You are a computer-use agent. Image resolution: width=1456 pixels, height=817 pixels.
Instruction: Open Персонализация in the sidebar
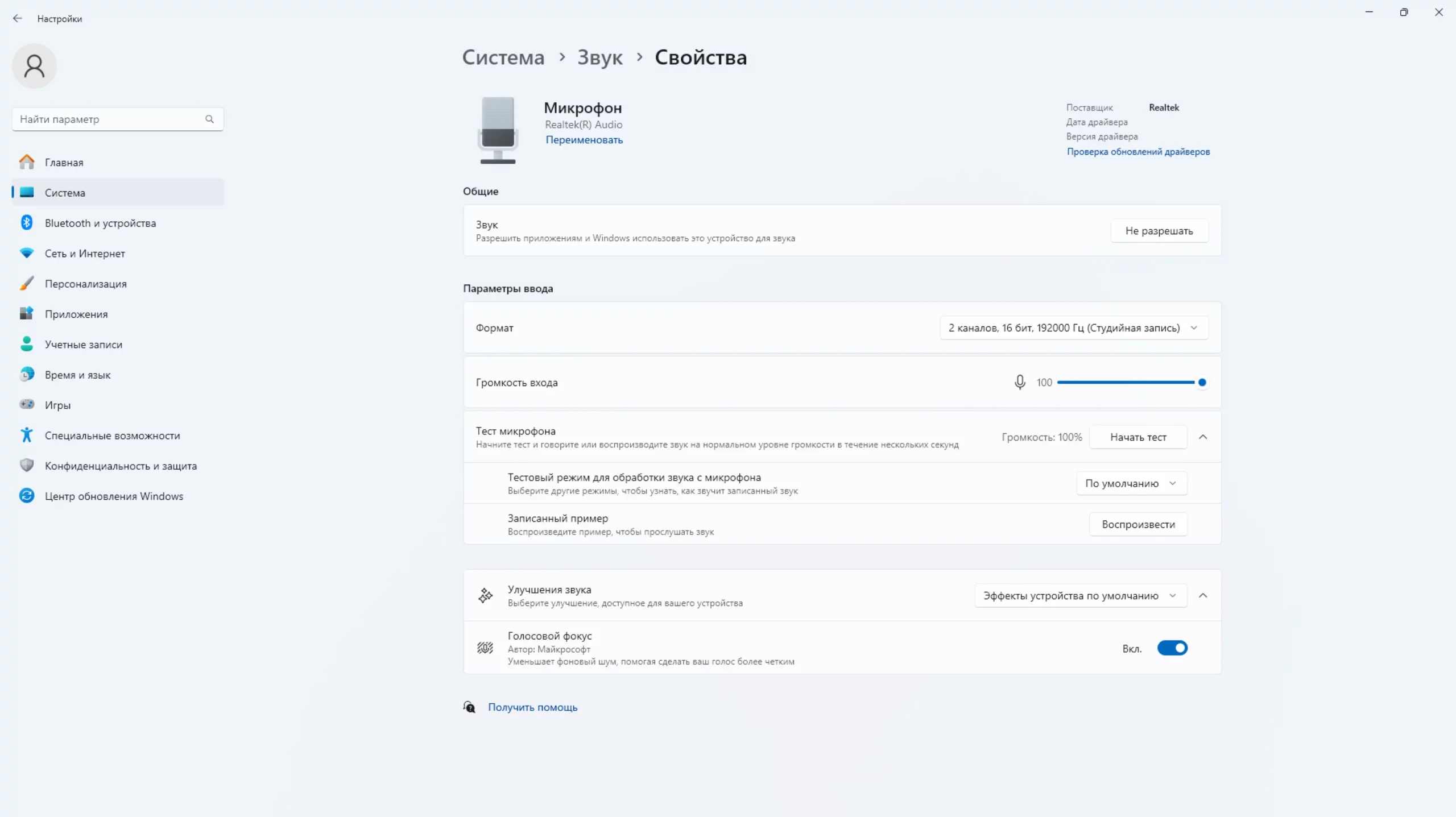pos(85,284)
